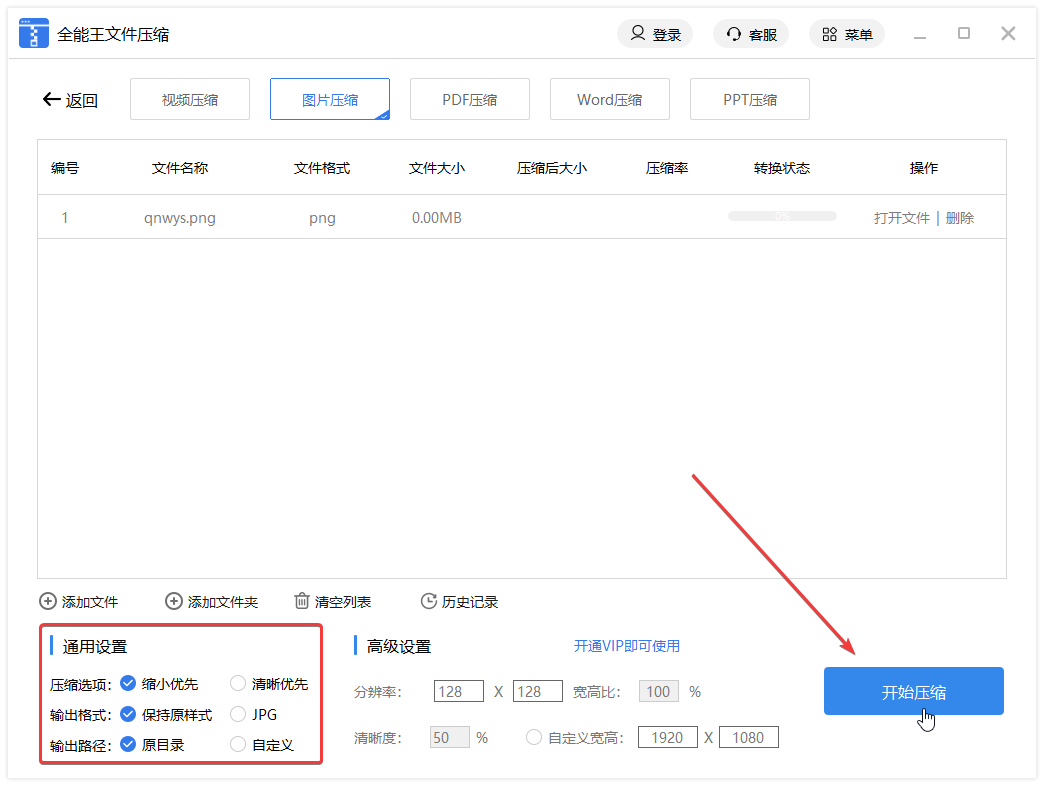
Task: Open 客服 customer service headset icon
Action: pyautogui.click(x=733, y=34)
